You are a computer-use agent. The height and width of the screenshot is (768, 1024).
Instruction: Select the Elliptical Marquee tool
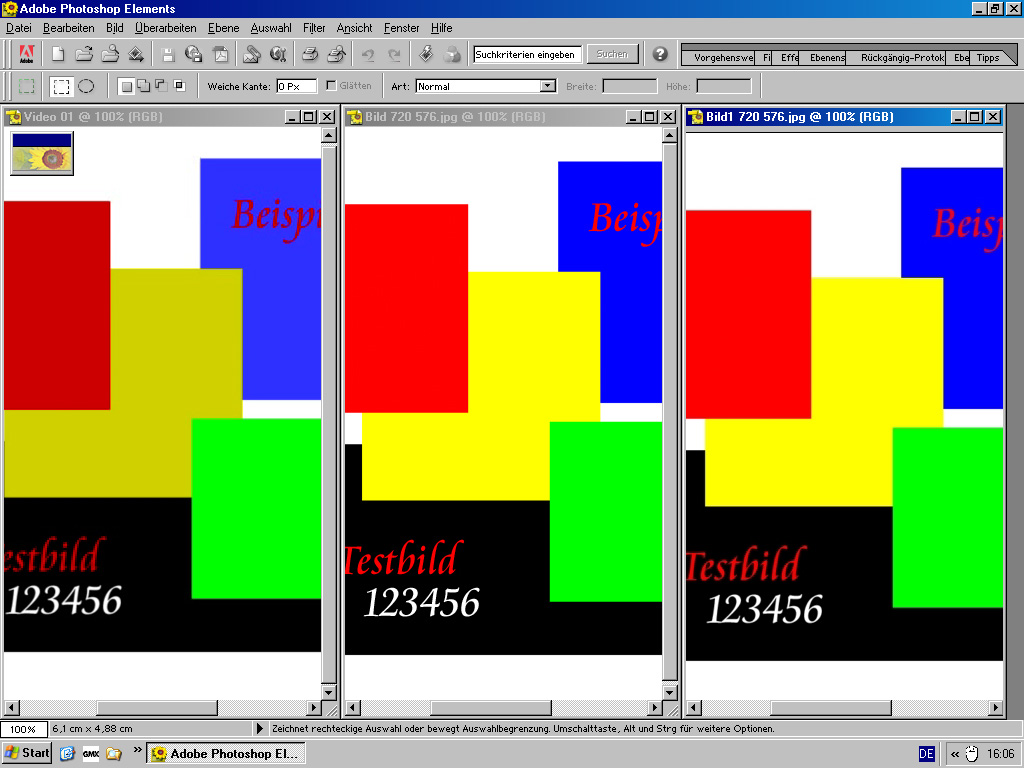pyautogui.click(x=87, y=86)
